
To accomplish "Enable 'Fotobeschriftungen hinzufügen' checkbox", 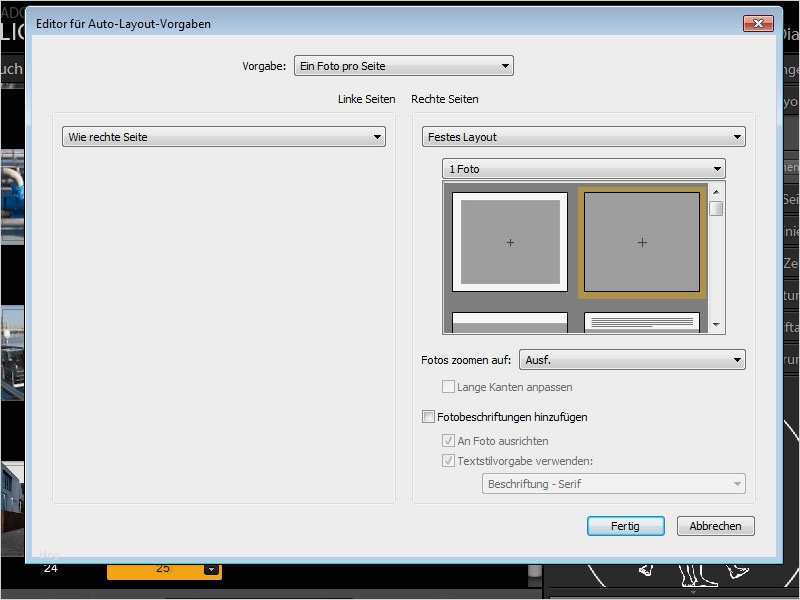I will [x=428, y=416].
